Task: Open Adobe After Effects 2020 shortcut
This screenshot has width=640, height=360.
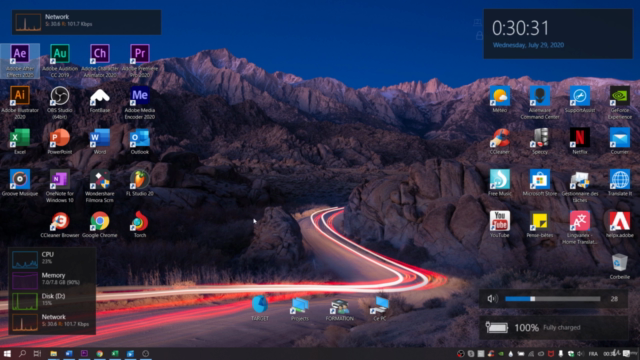Action: [x=20, y=61]
